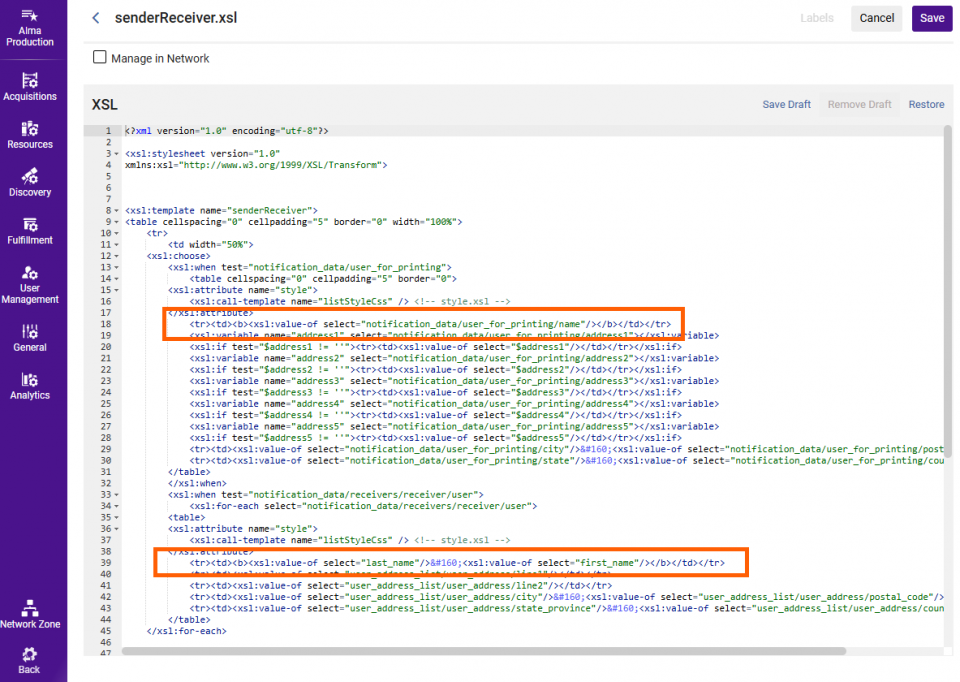The image size is (960, 682).
Task: Click the horizontal scrollbar of XSL editor
Action: [x=484, y=651]
